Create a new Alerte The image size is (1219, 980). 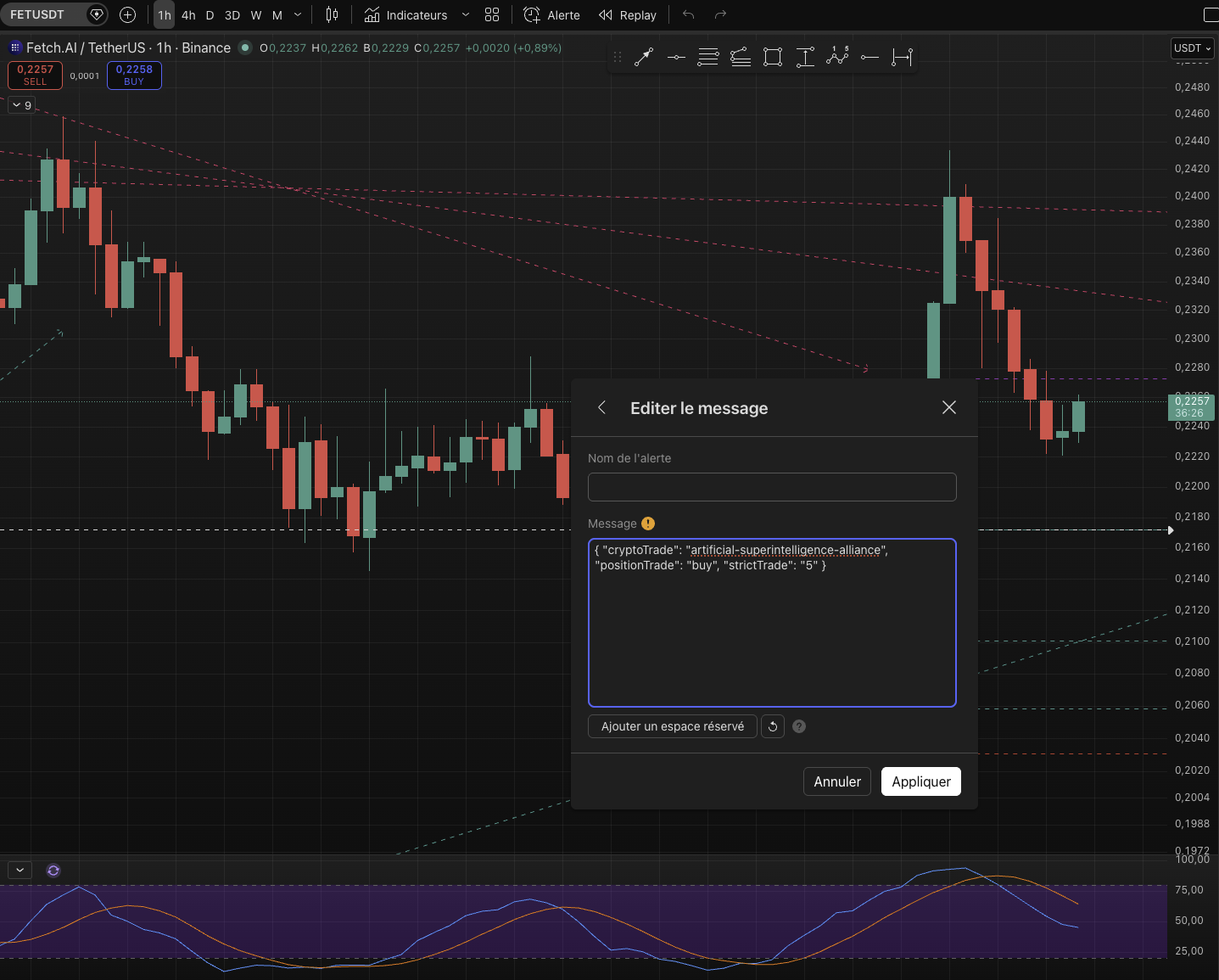tap(551, 14)
